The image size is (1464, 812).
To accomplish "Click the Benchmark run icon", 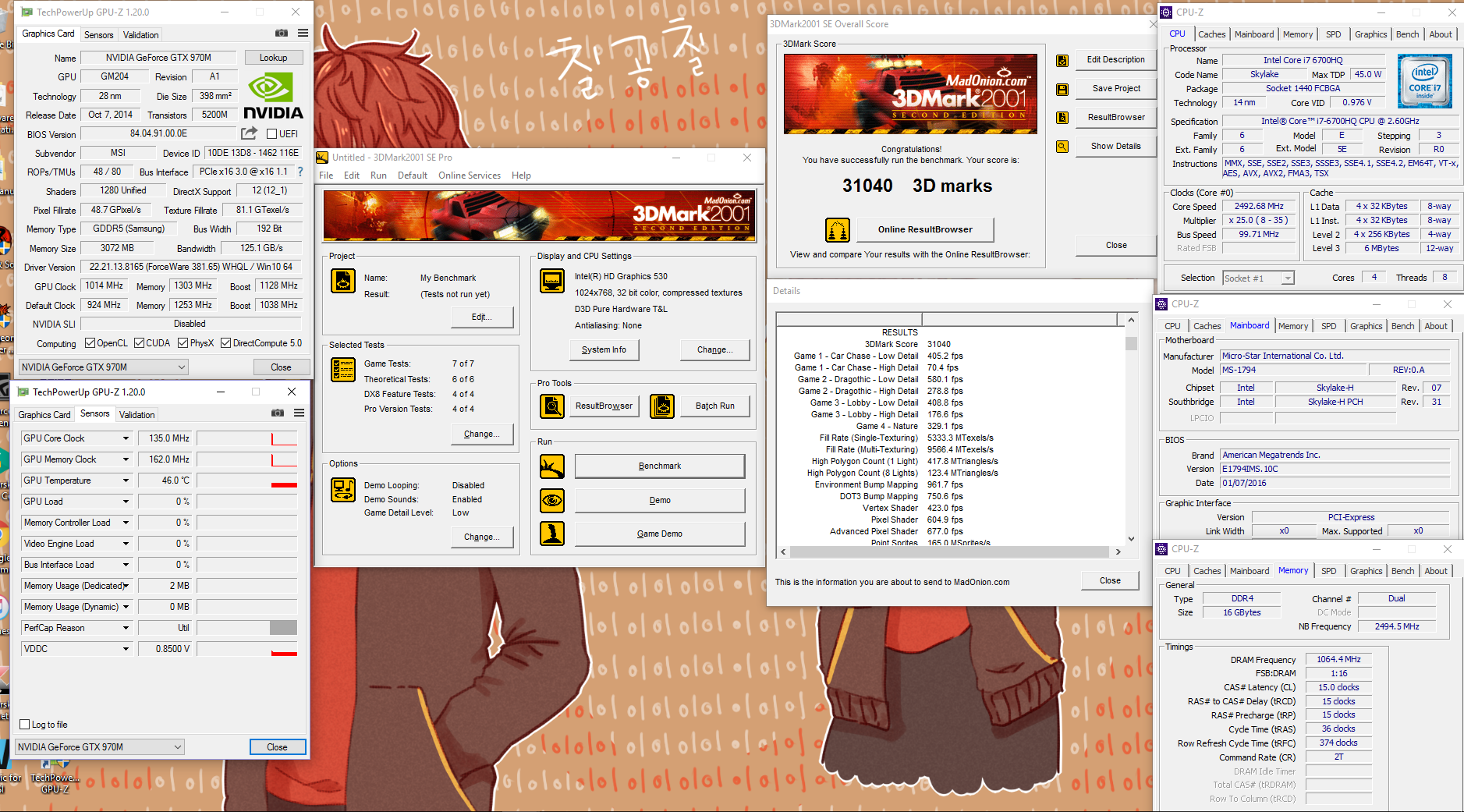I will coord(552,466).
